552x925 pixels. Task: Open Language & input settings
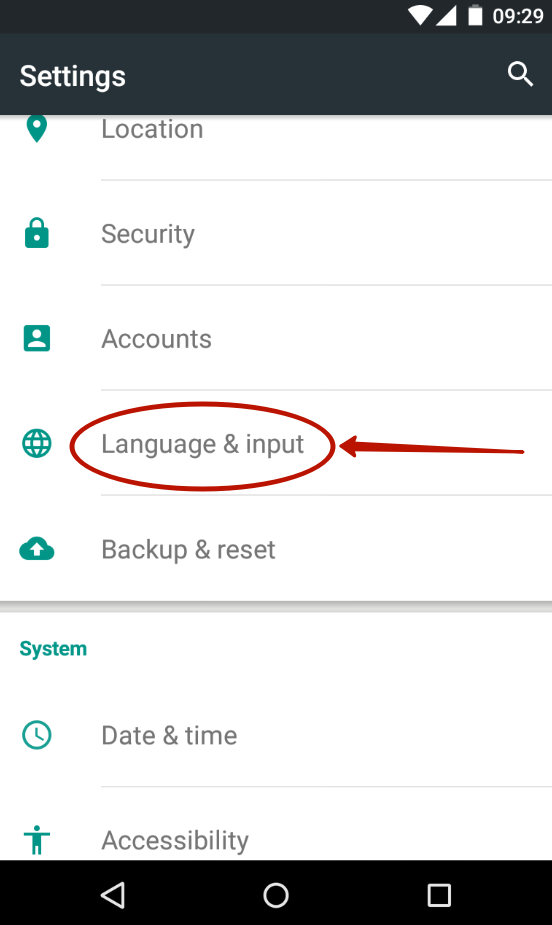coord(276,444)
